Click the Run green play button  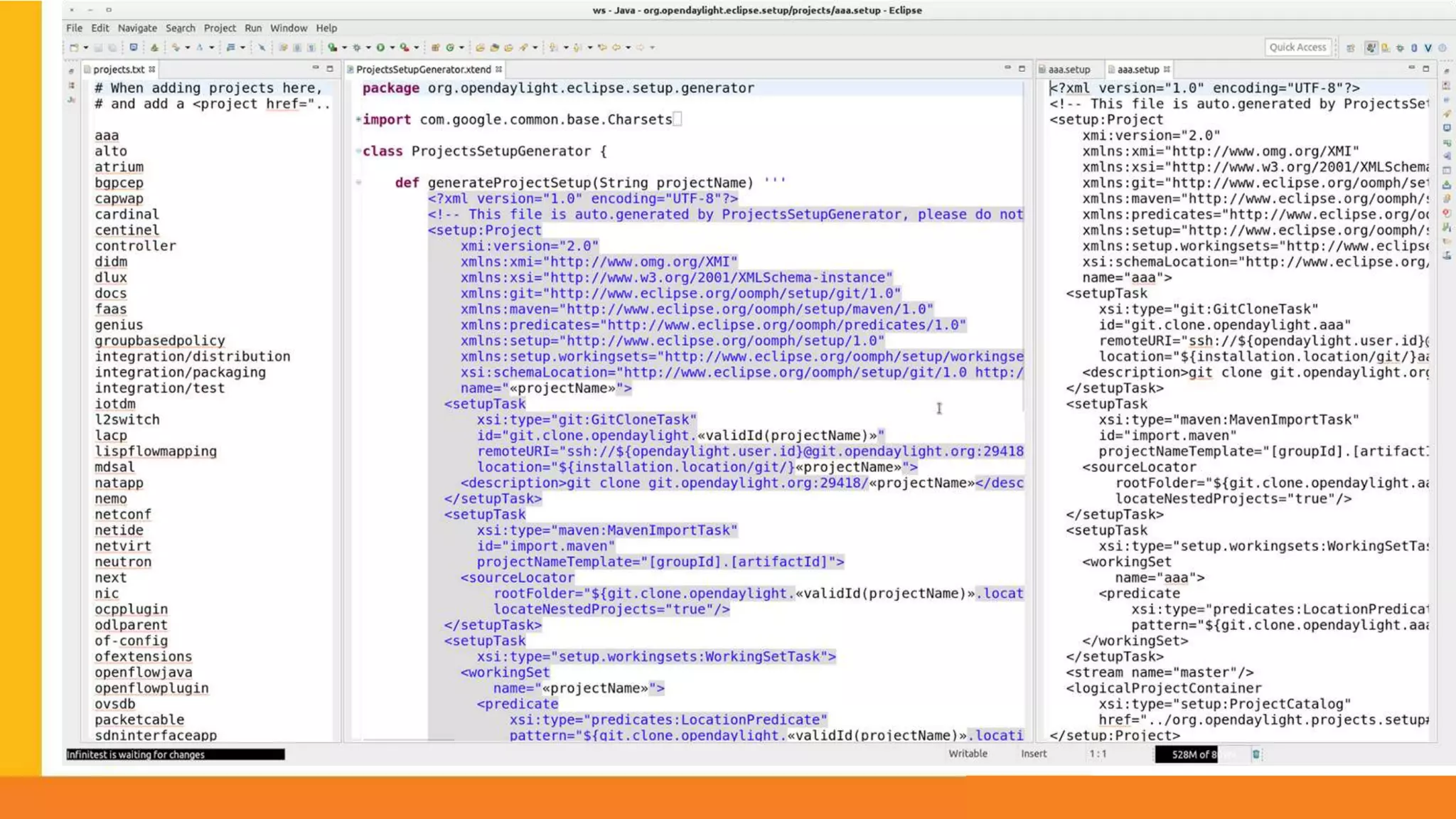[380, 48]
